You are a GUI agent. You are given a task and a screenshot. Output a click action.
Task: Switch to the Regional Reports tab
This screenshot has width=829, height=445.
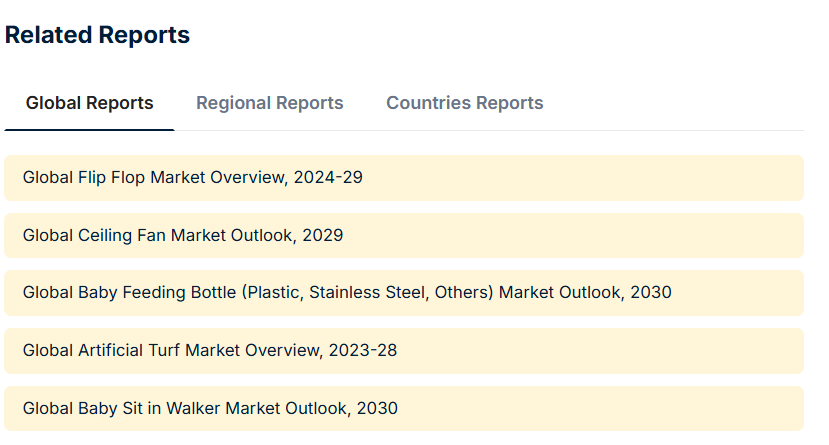coord(270,103)
